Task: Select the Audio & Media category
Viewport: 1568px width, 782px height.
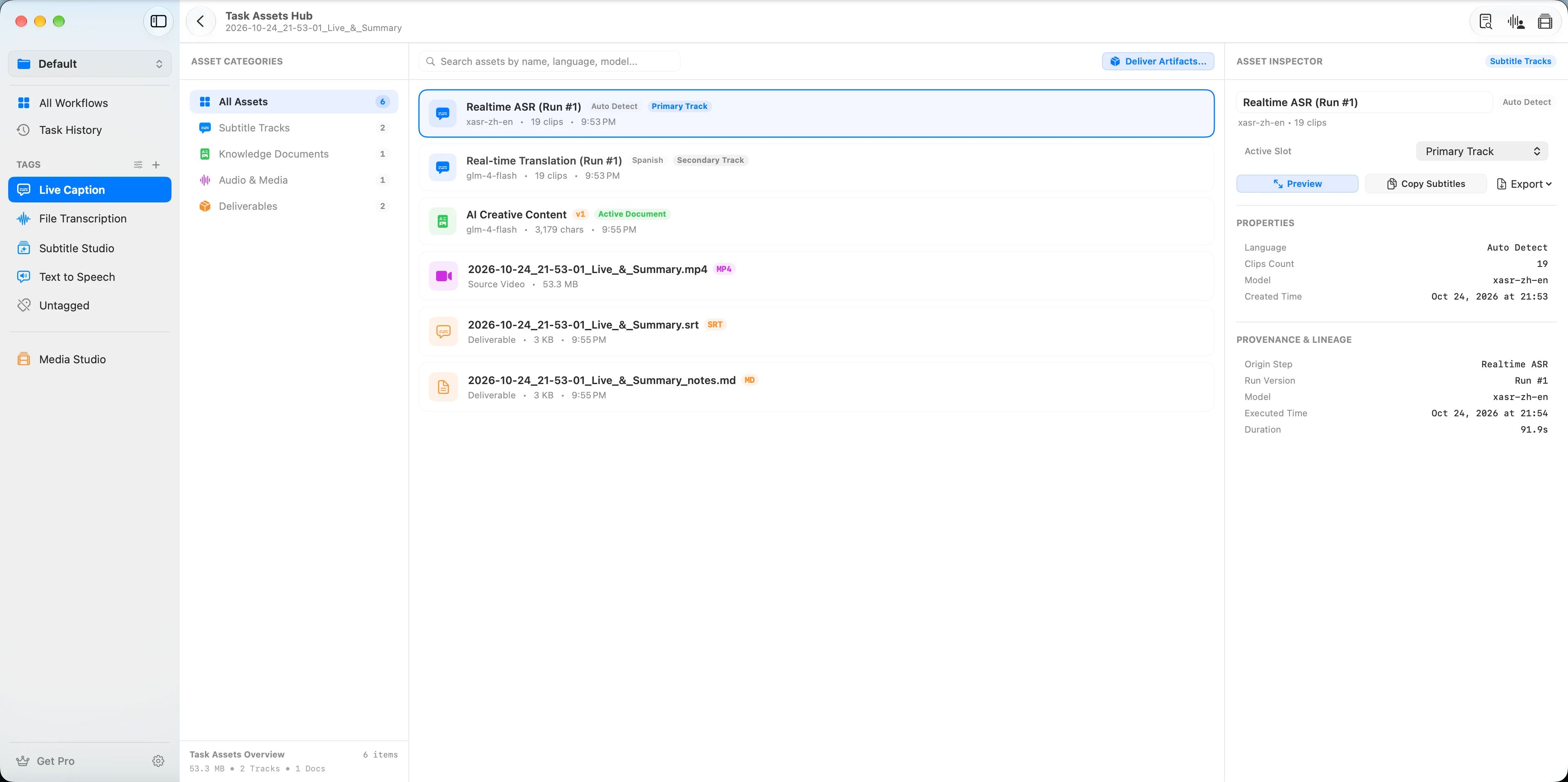Action: pyautogui.click(x=294, y=180)
